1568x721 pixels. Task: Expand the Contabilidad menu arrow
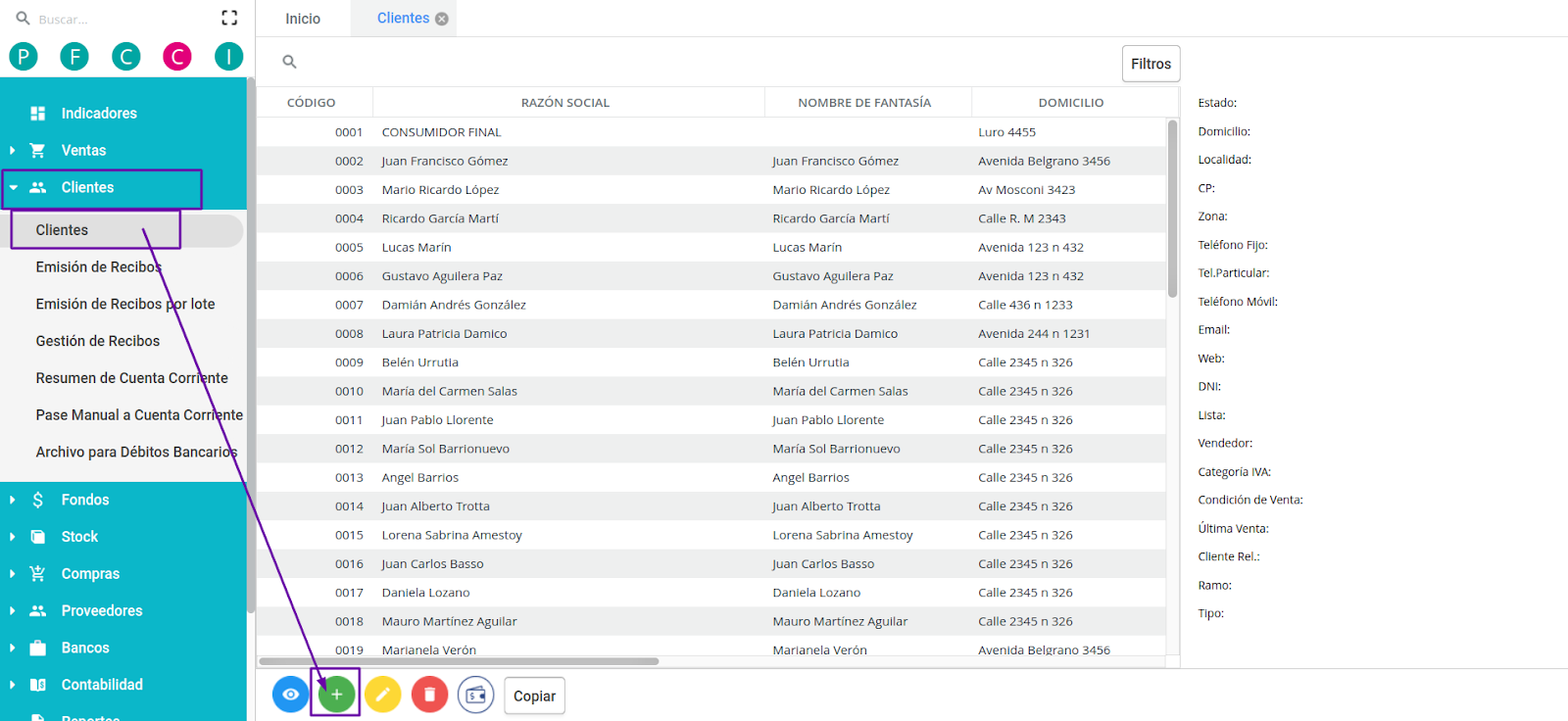click(x=13, y=685)
